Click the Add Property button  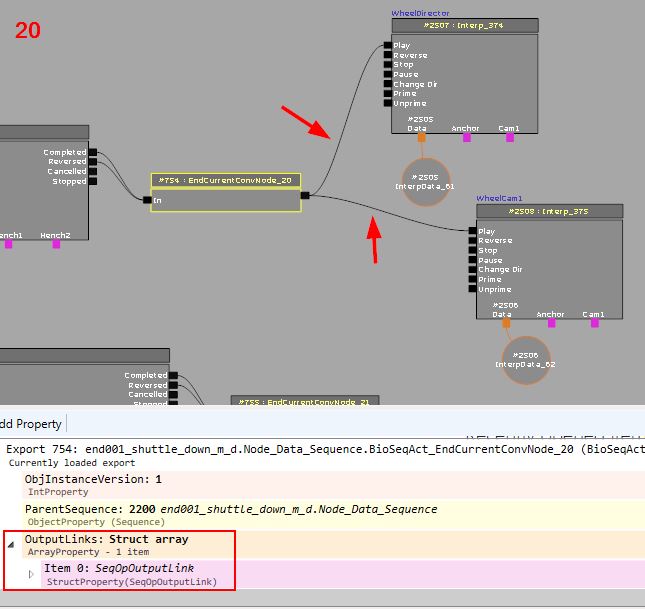tap(30, 424)
